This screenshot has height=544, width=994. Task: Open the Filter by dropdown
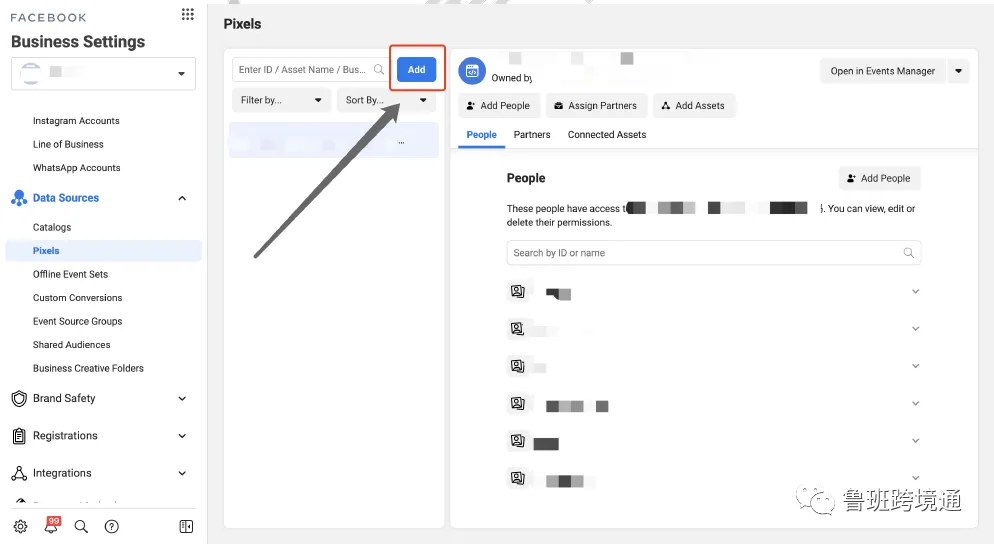[281, 100]
